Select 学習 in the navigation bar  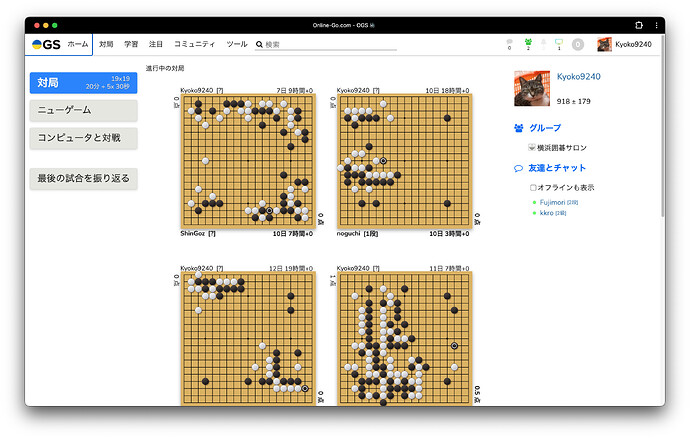tap(131, 44)
